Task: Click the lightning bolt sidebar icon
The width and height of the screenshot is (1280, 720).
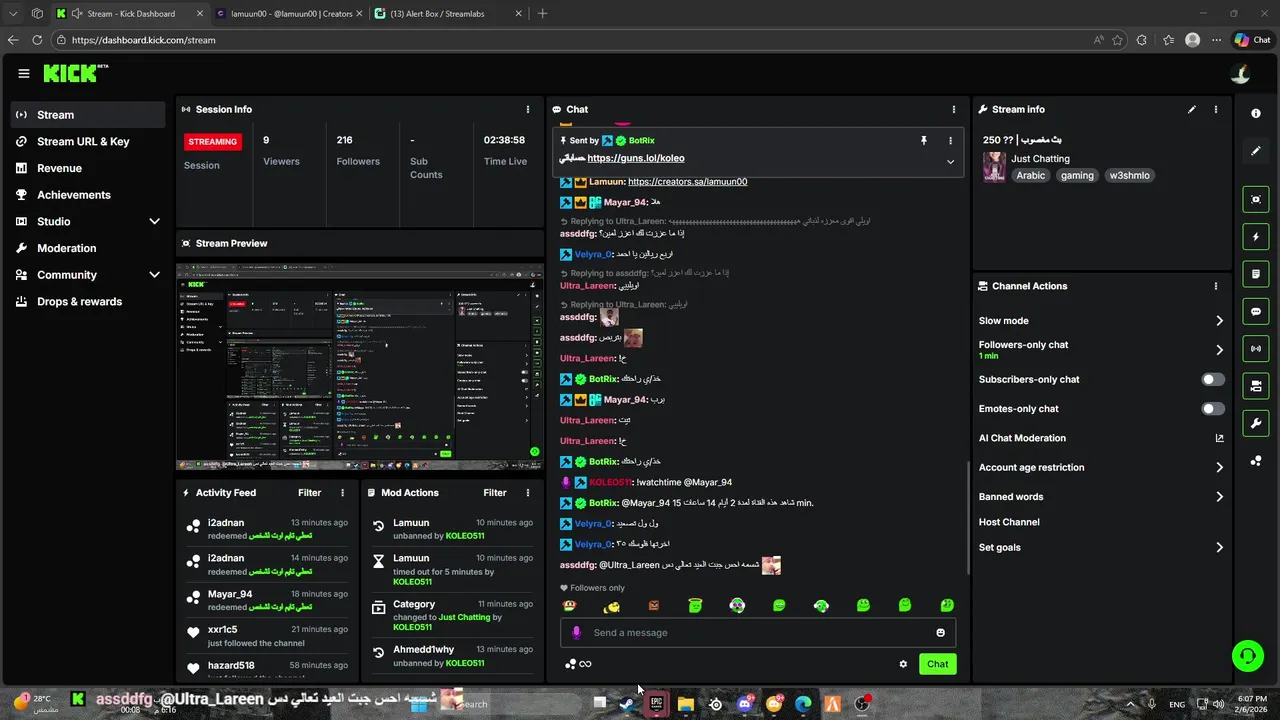Action: pos(1256,237)
